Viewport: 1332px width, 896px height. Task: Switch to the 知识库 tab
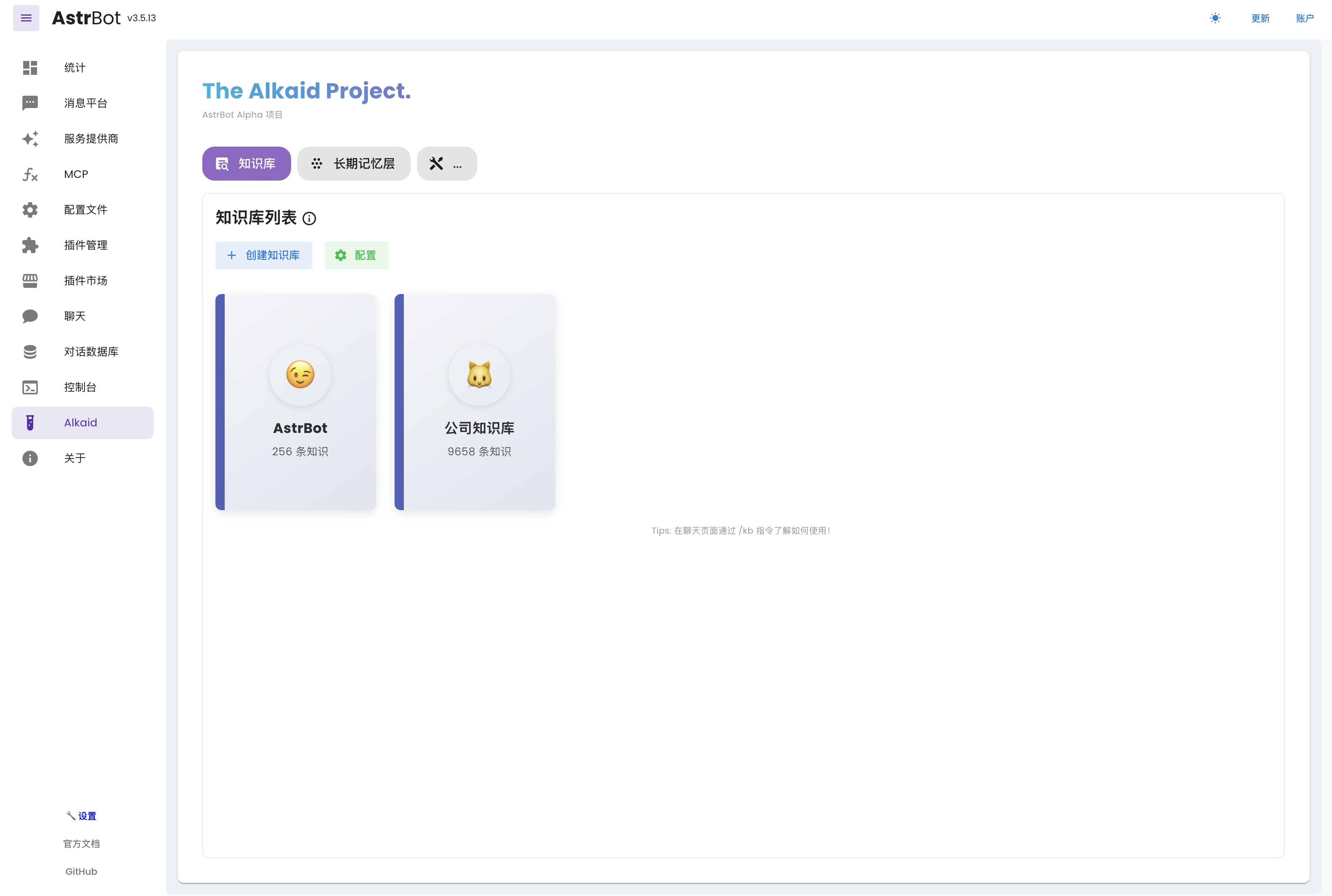[246, 164]
